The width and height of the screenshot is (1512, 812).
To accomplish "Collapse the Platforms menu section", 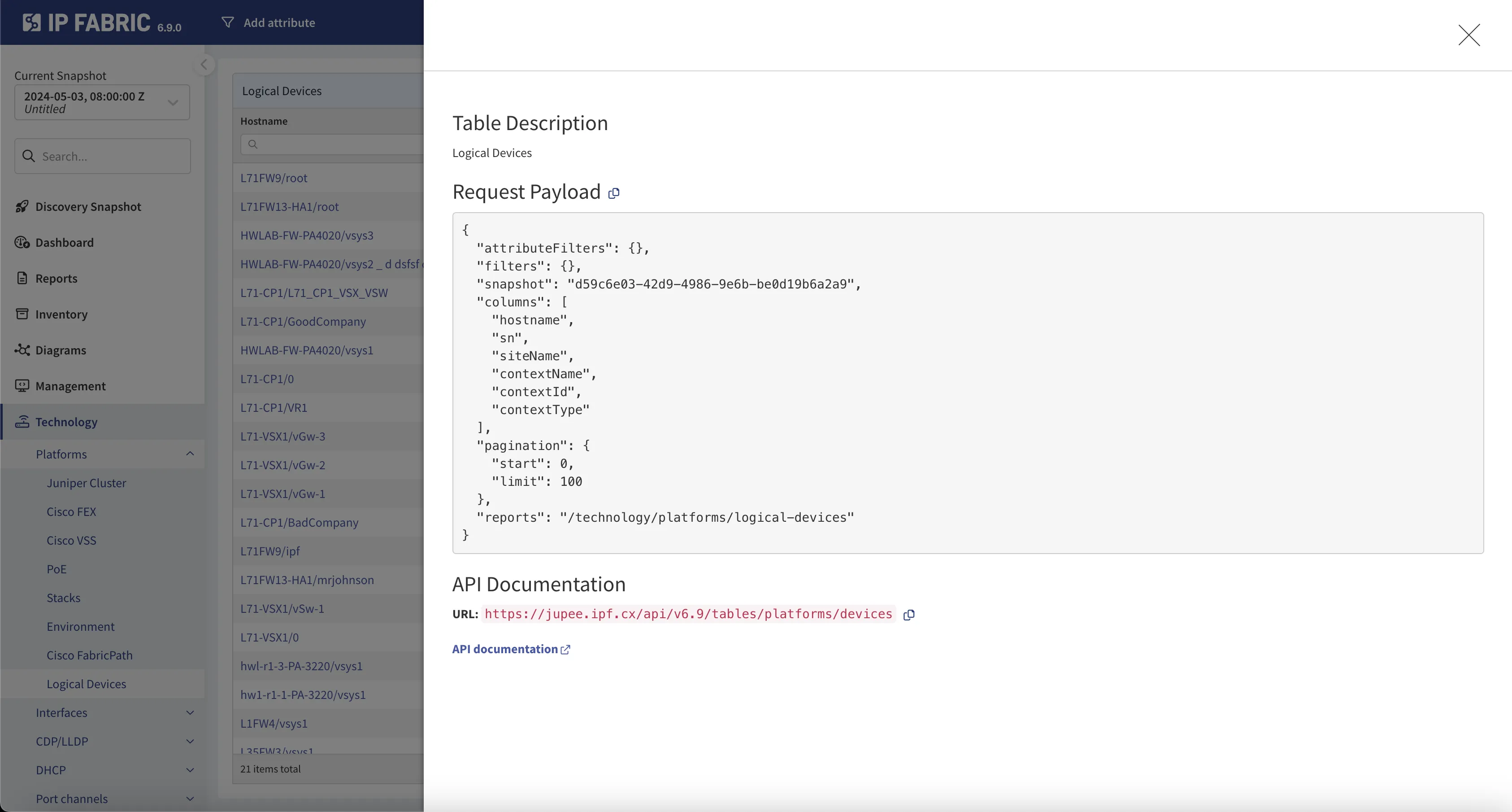I will click(190, 454).
